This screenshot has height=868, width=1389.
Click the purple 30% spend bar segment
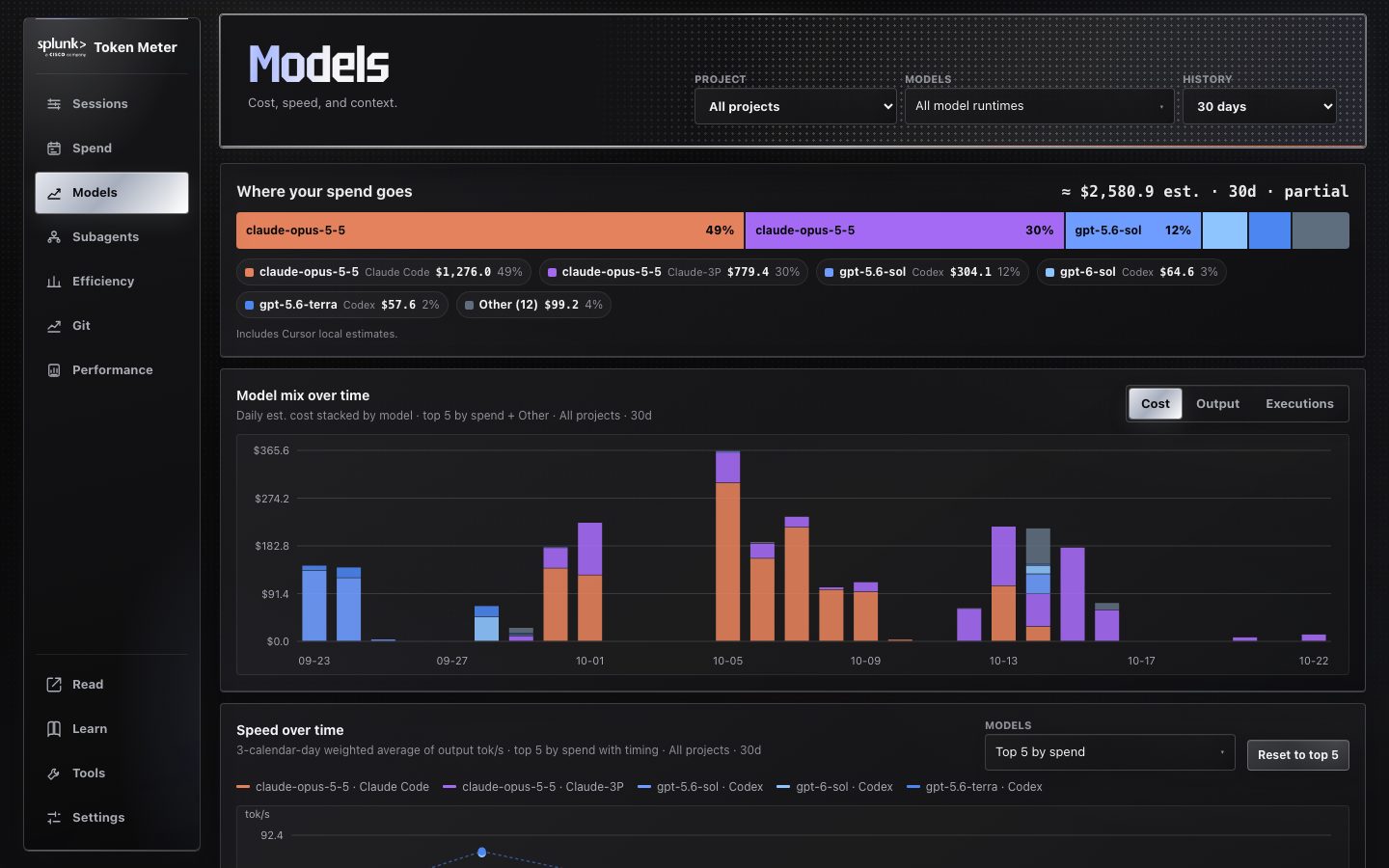905,231
